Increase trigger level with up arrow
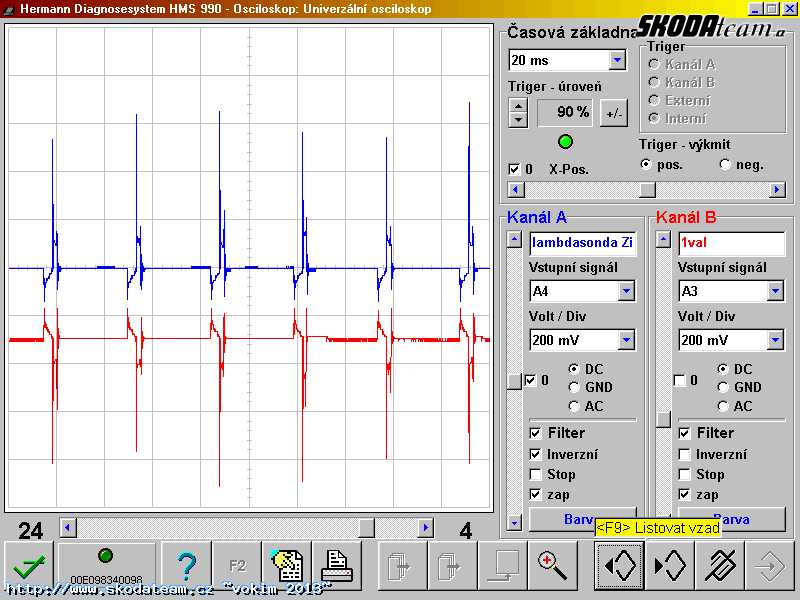This screenshot has width=800, height=600. click(518, 106)
